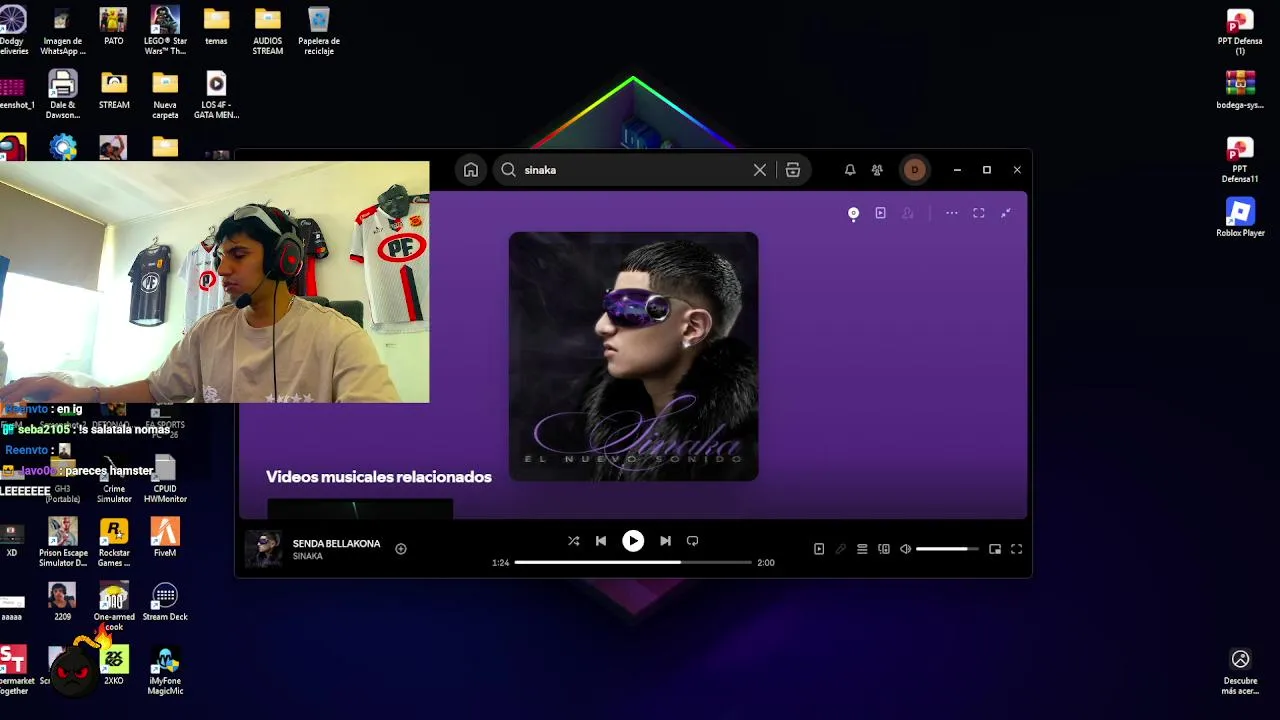
Task: Open the Papelera de reciclaje icon
Action: tap(319, 30)
